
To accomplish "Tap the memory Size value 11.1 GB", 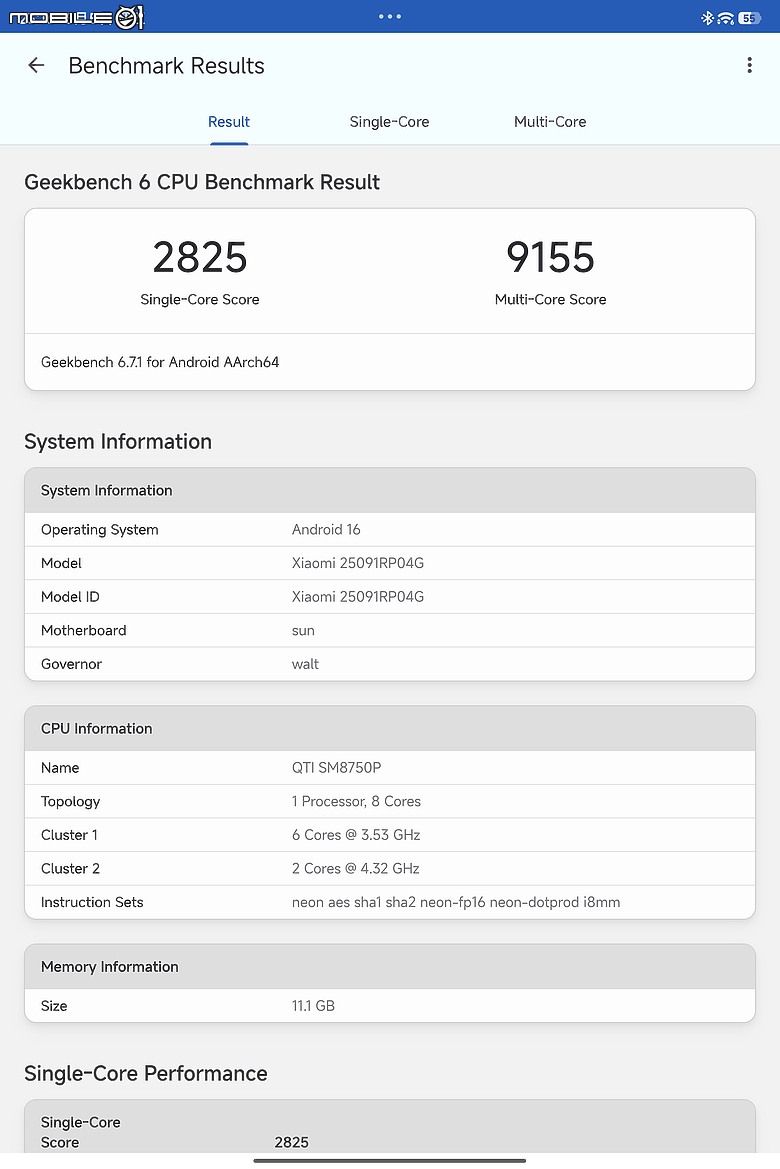I will pyautogui.click(x=313, y=1005).
